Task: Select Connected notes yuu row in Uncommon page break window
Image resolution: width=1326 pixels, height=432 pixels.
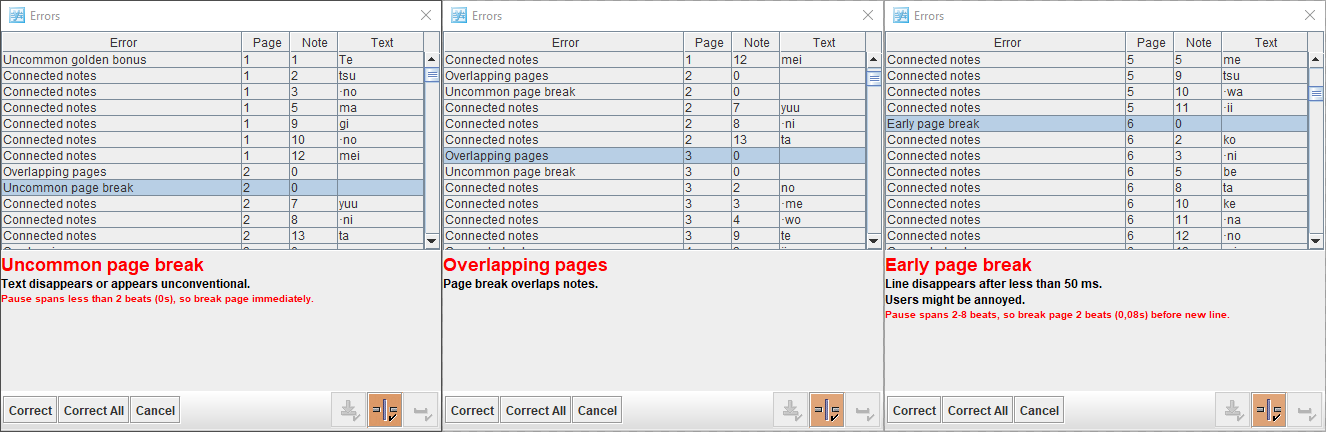Action: point(213,204)
